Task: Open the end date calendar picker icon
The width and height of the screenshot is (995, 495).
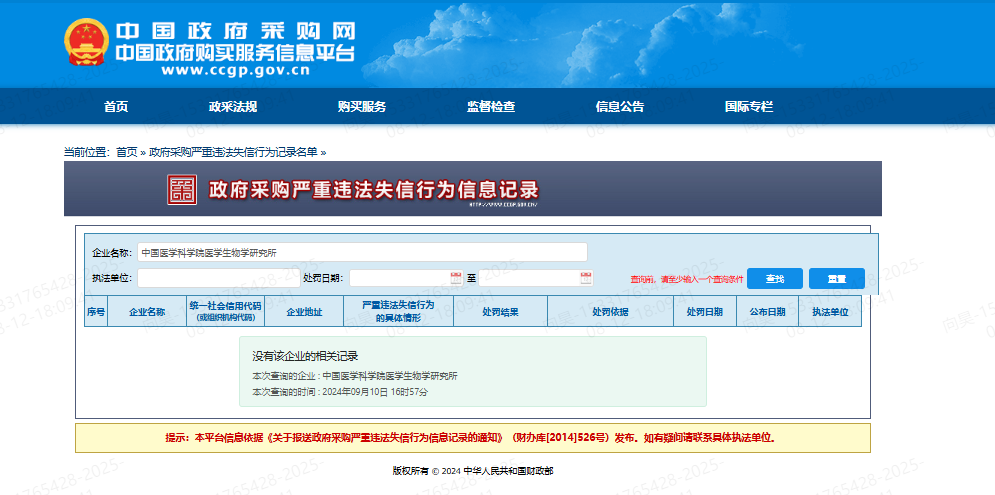Action: click(586, 278)
